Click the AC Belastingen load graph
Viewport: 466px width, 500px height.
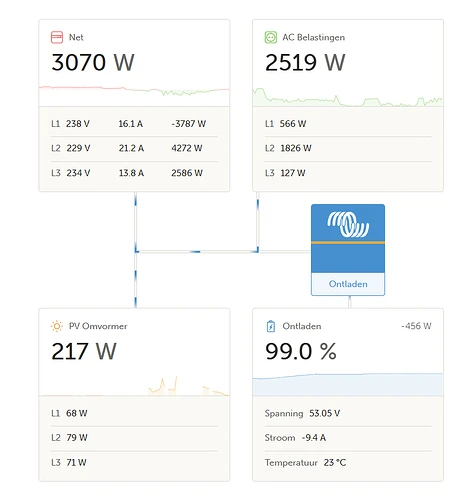348,97
